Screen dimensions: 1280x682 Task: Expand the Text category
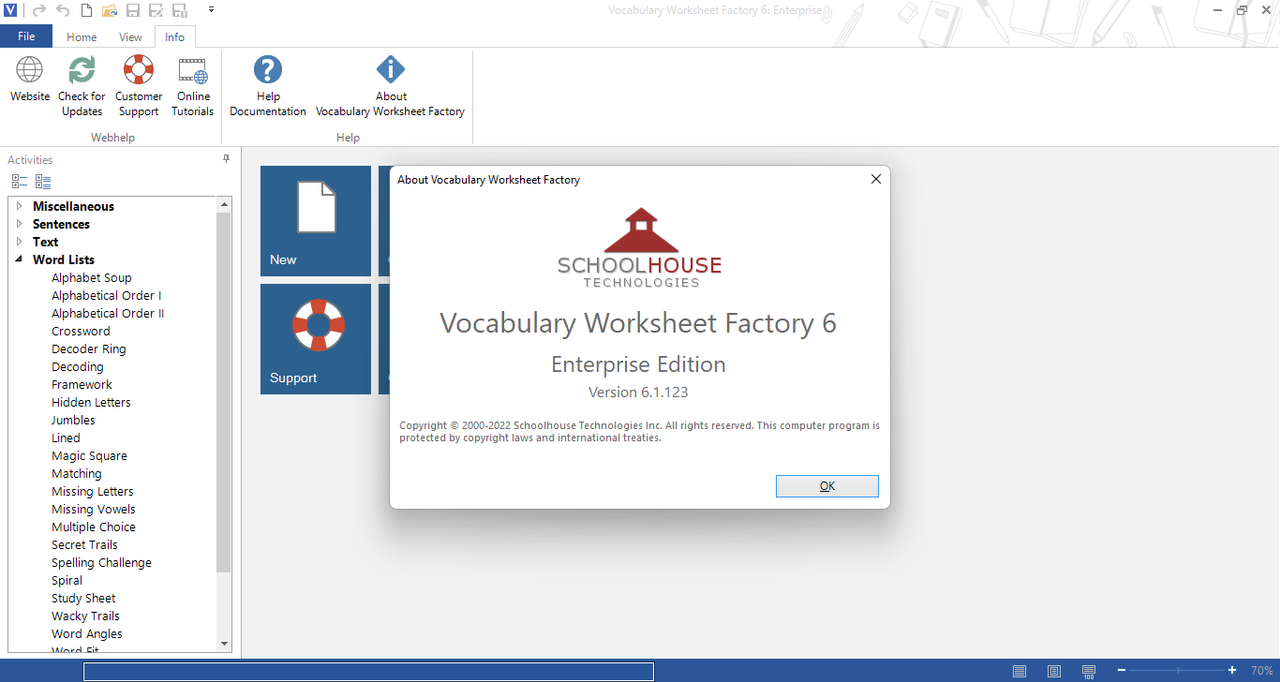(19, 242)
